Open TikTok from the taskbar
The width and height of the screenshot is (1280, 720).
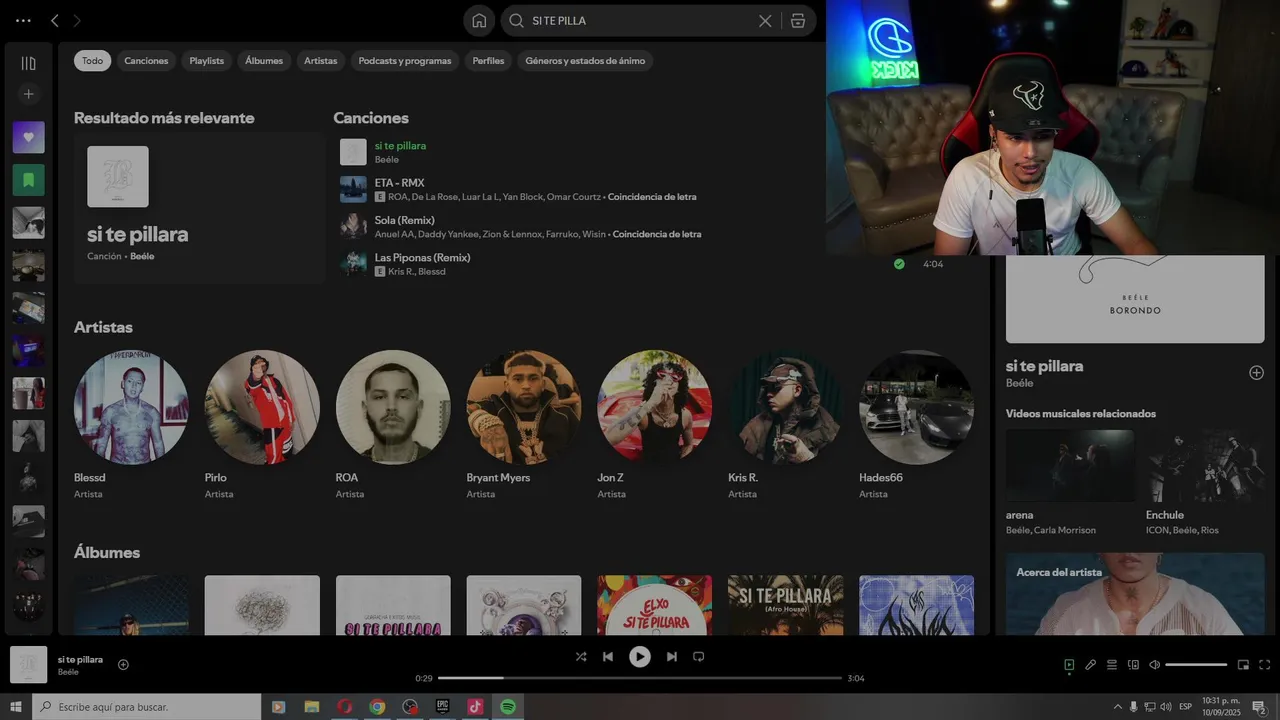point(475,707)
